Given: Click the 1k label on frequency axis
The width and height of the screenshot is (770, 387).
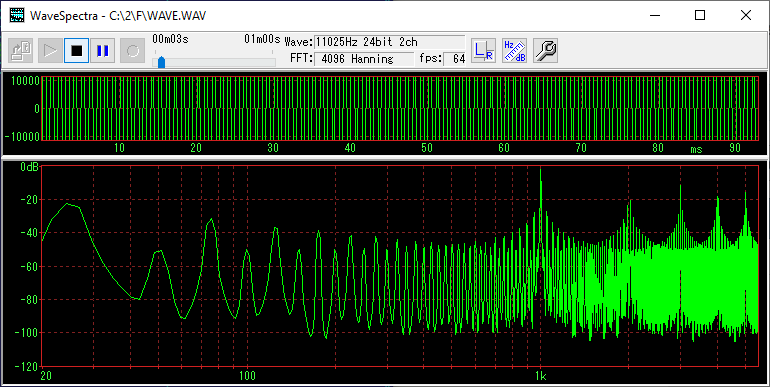Looking at the screenshot, I should tap(540, 377).
